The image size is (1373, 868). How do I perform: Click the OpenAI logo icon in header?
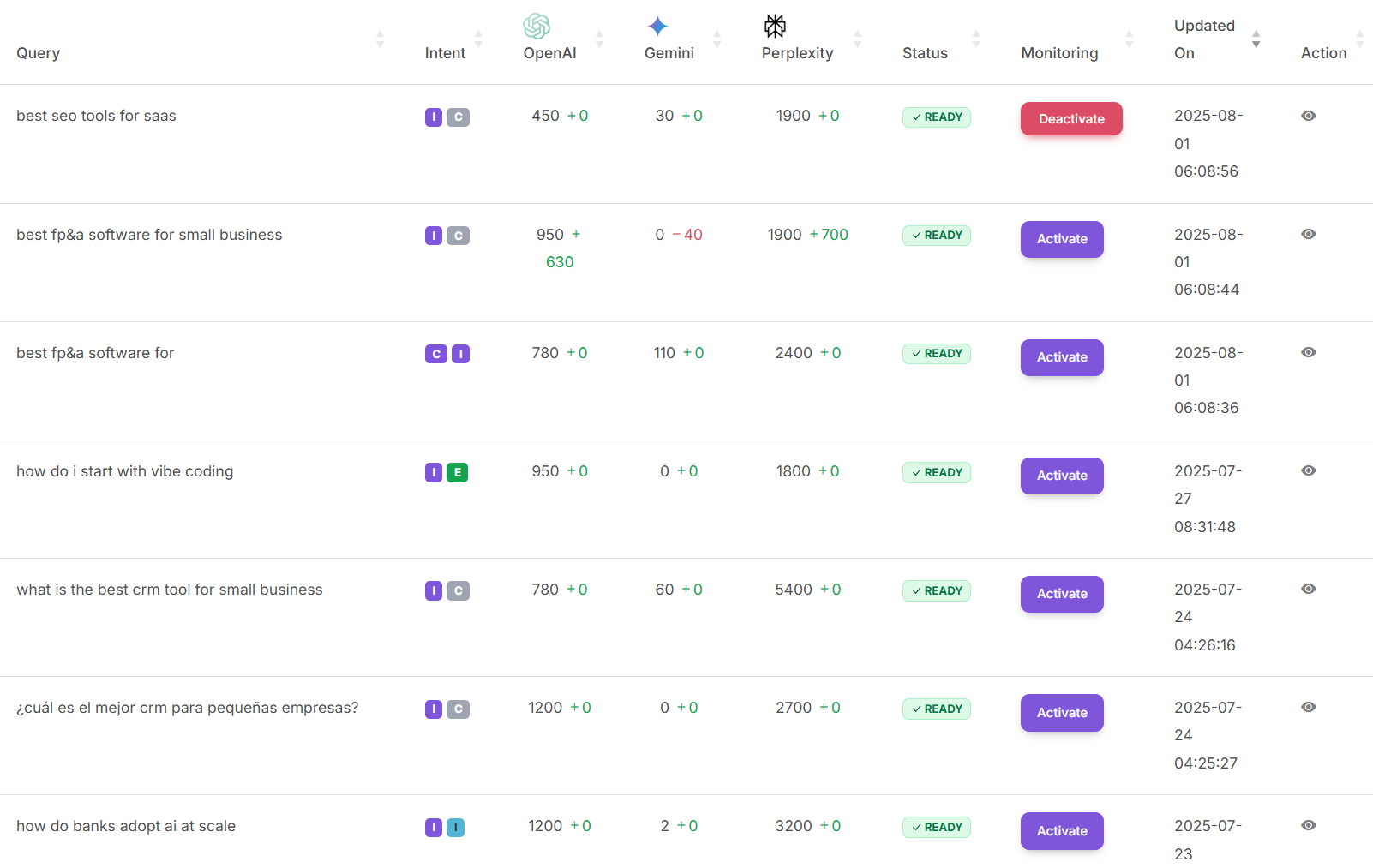[x=537, y=26]
